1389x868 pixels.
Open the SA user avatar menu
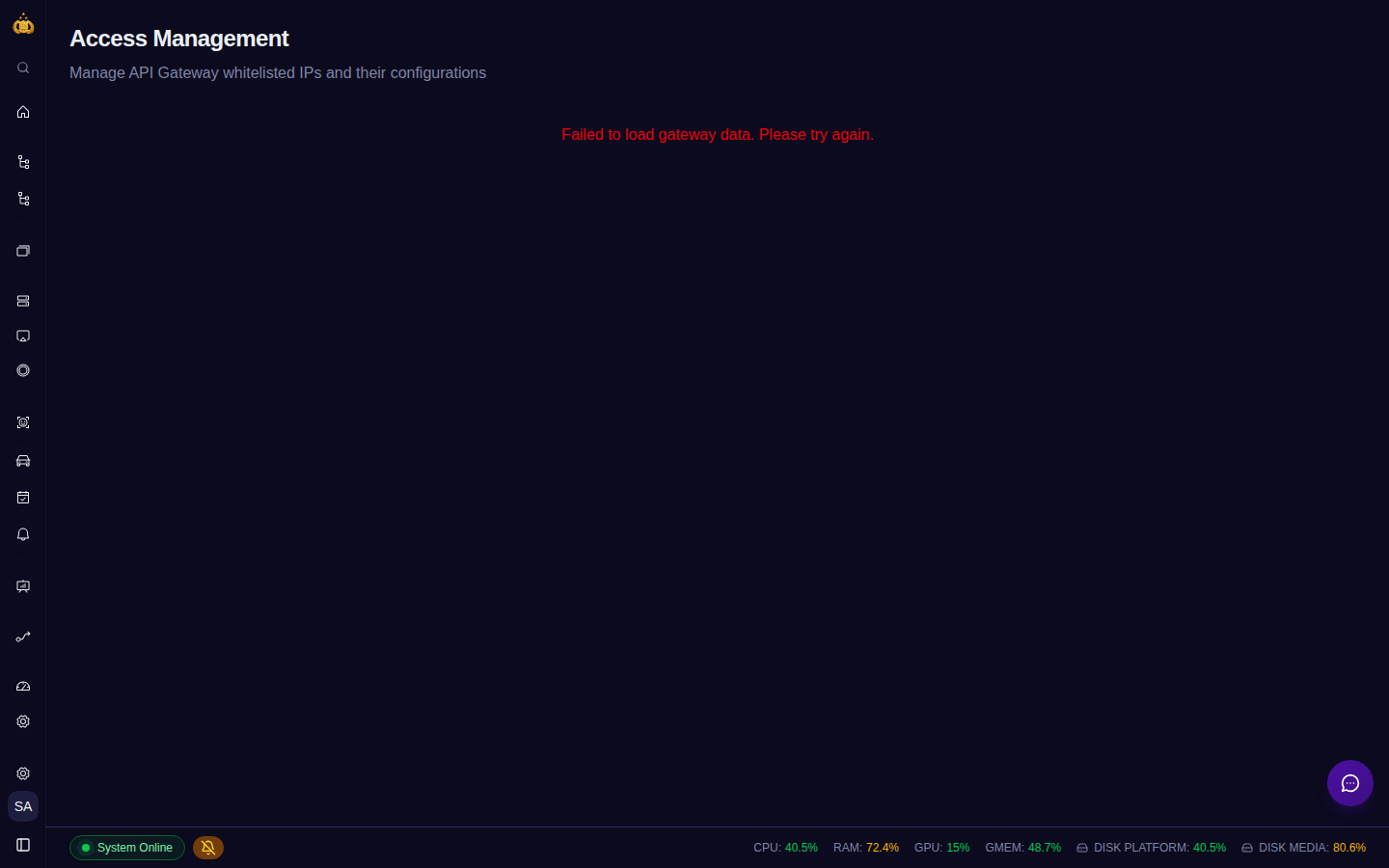(23, 806)
